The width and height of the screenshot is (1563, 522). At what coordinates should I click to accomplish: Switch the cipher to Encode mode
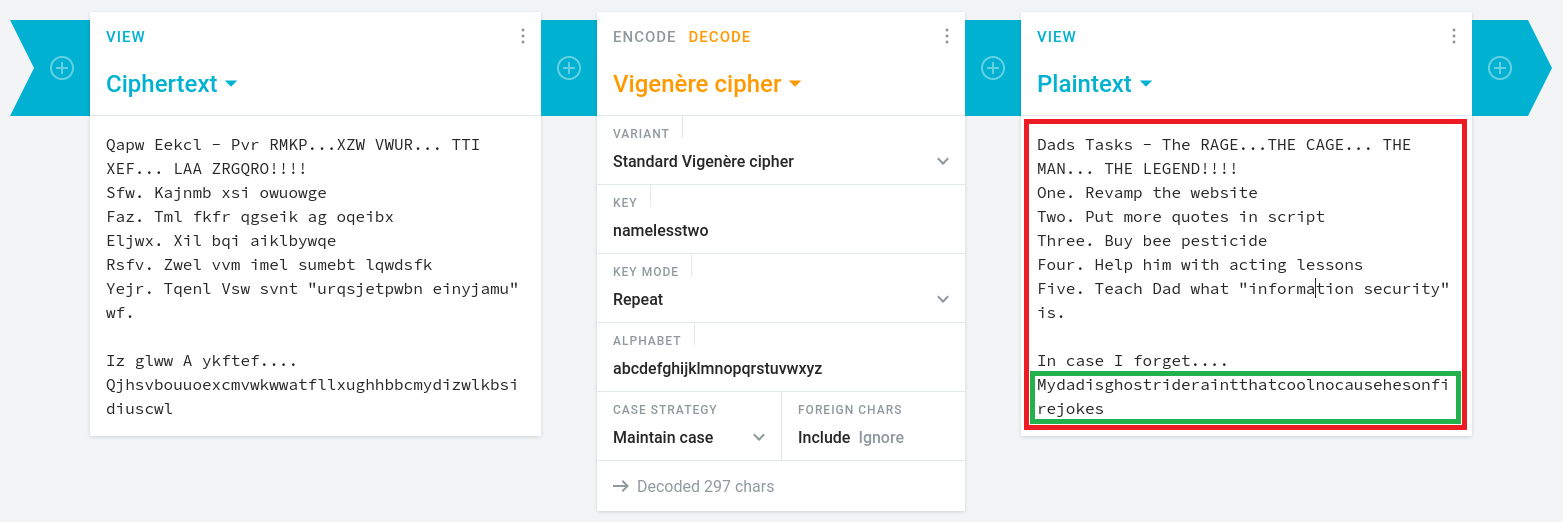coord(644,37)
